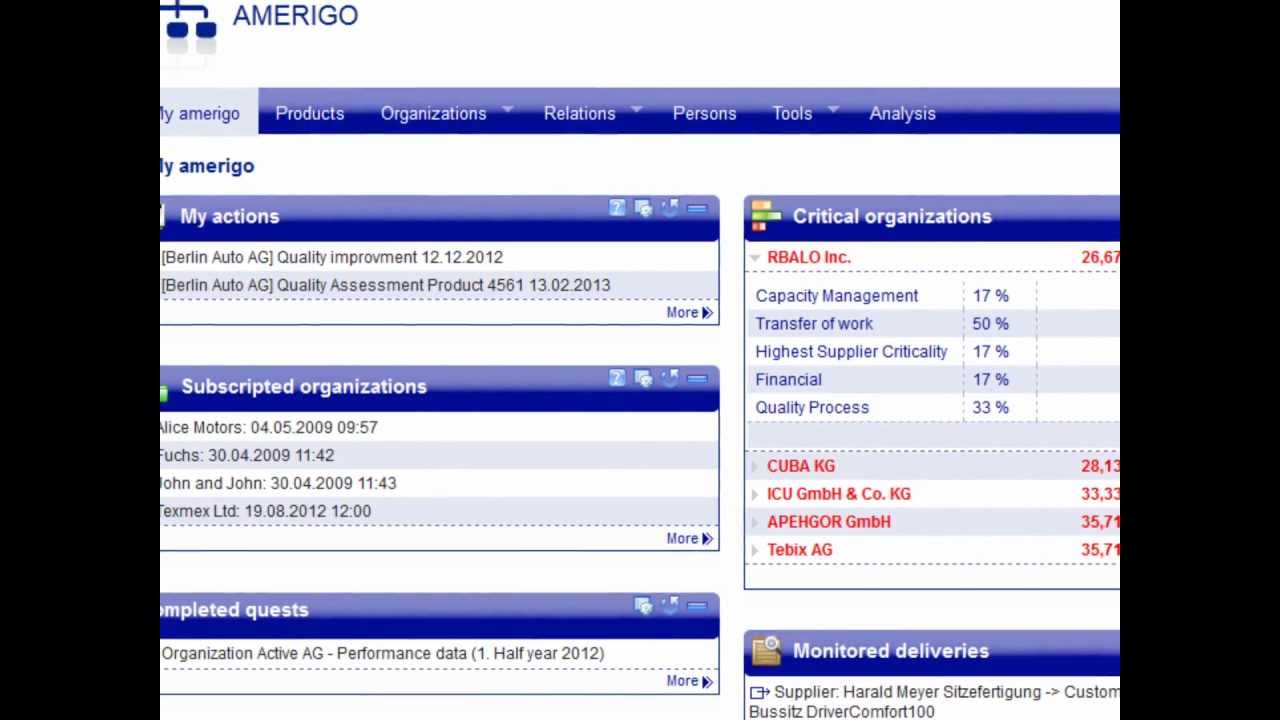Click the undock icon in My actions panel
The height and width of the screenshot is (720, 1280).
click(670, 208)
